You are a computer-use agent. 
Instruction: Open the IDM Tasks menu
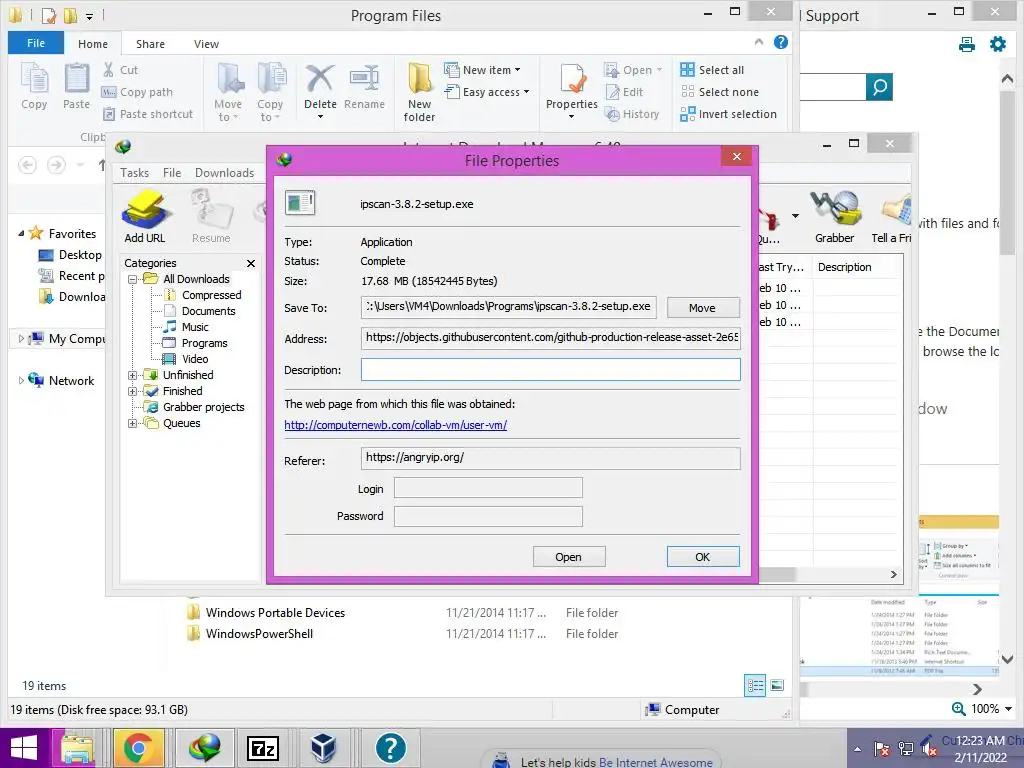pyautogui.click(x=135, y=172)
